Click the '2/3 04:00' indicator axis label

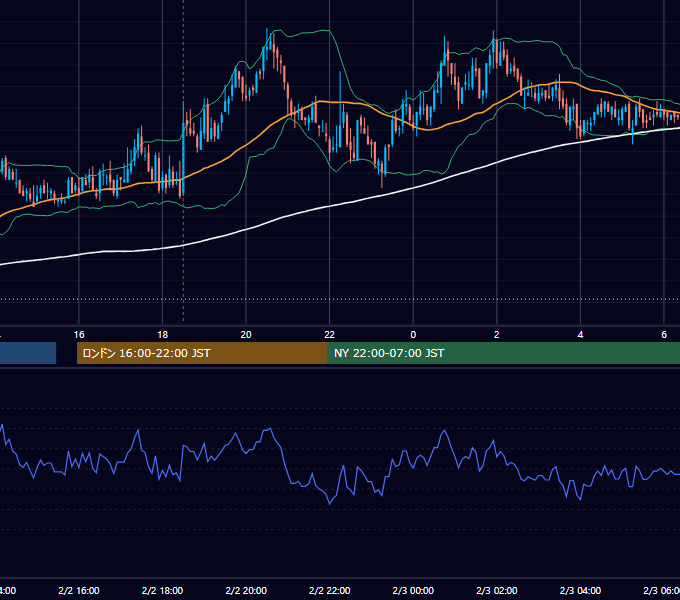pos(580,590)
